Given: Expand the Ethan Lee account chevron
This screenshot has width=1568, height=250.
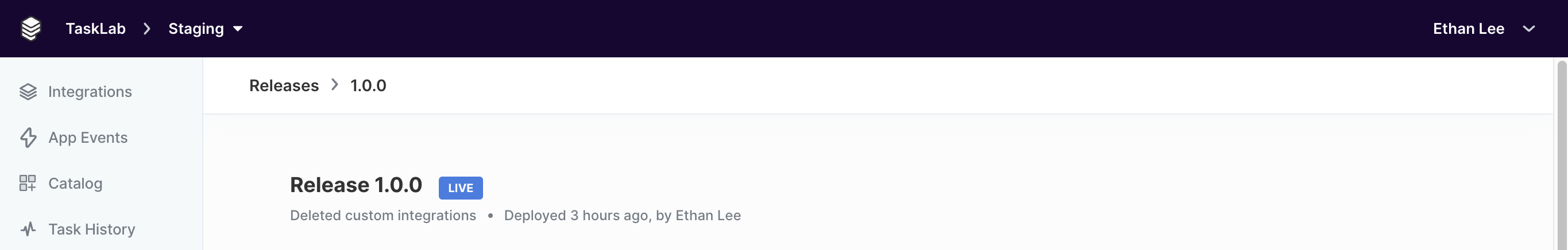Looking at the screenshot, I should (1528, 29).
